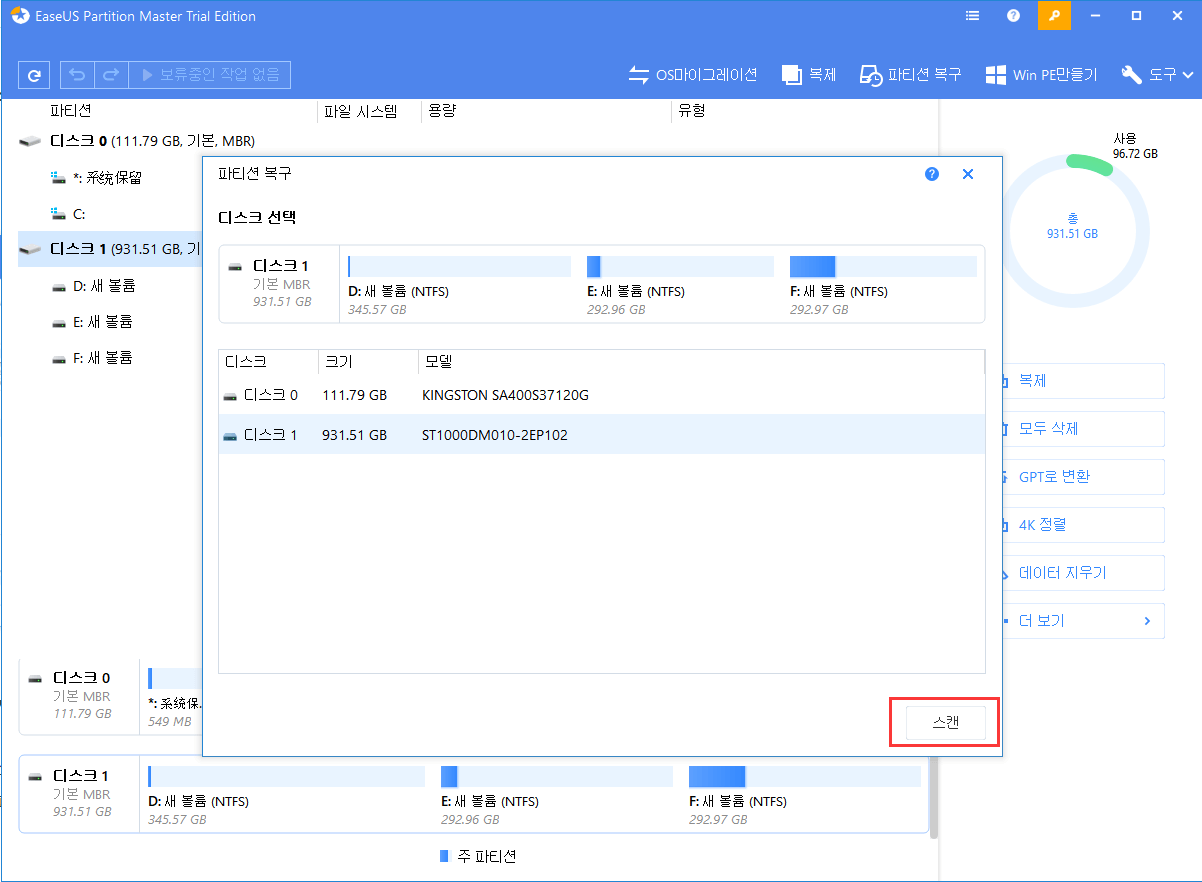Select E: 새 볼륨 in partition tree

93,321
